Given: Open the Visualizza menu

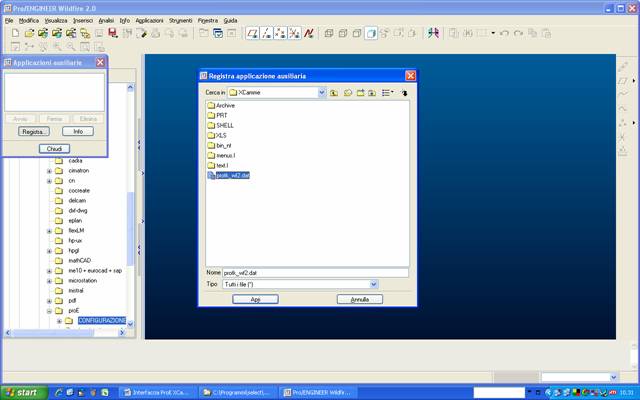Looking at the screenshot, I should coord(56,20).
